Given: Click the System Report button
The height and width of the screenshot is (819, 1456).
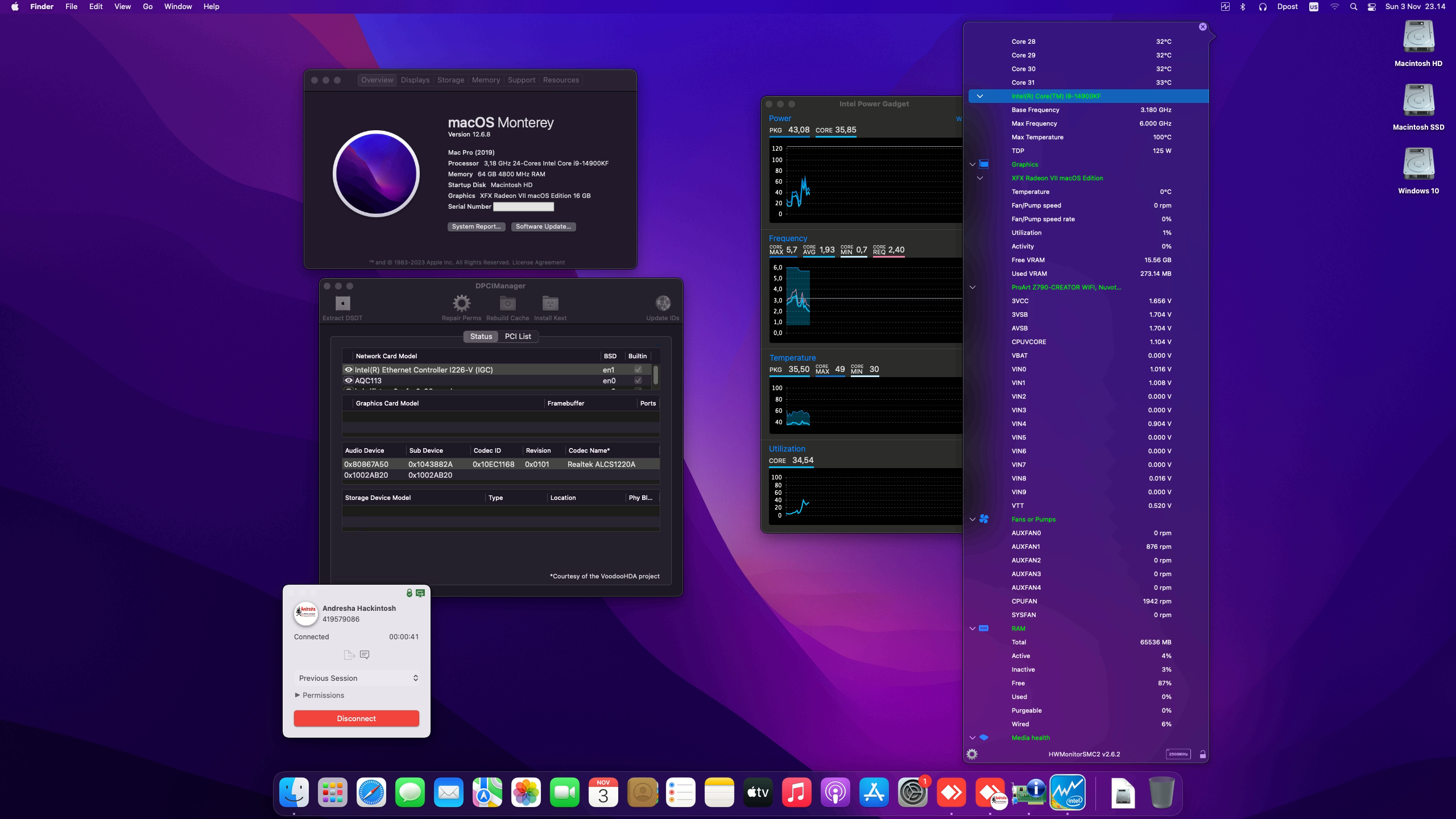Looking at the screenshot, I should coord(476,226).
